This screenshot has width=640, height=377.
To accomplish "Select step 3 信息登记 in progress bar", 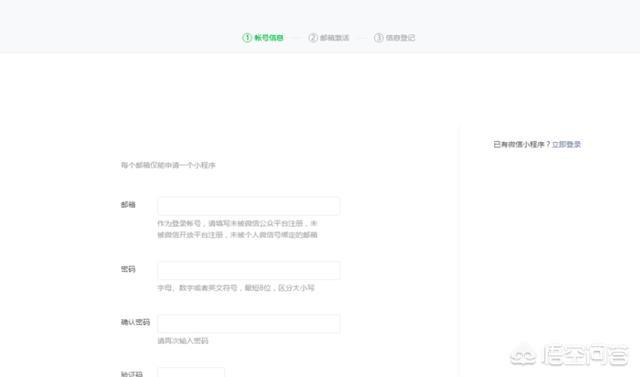I will (394, 38).
